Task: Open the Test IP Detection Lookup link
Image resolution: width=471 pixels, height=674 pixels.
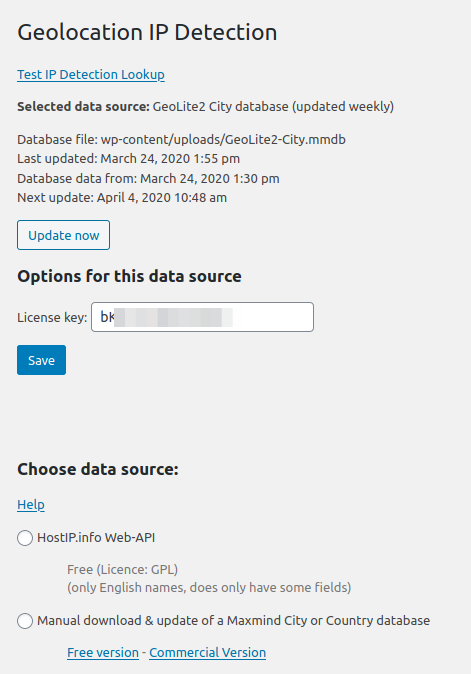Action: (91, 75)
